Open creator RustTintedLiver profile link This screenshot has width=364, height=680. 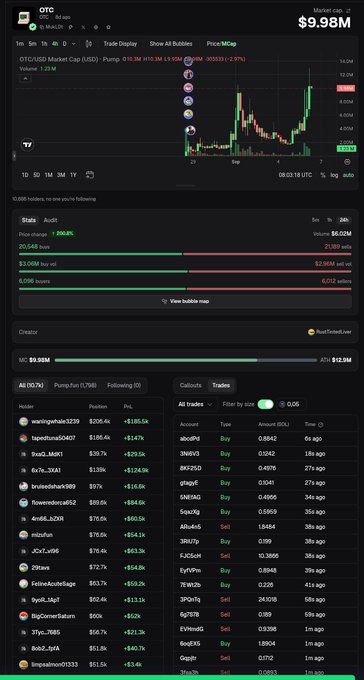(334, 332)
